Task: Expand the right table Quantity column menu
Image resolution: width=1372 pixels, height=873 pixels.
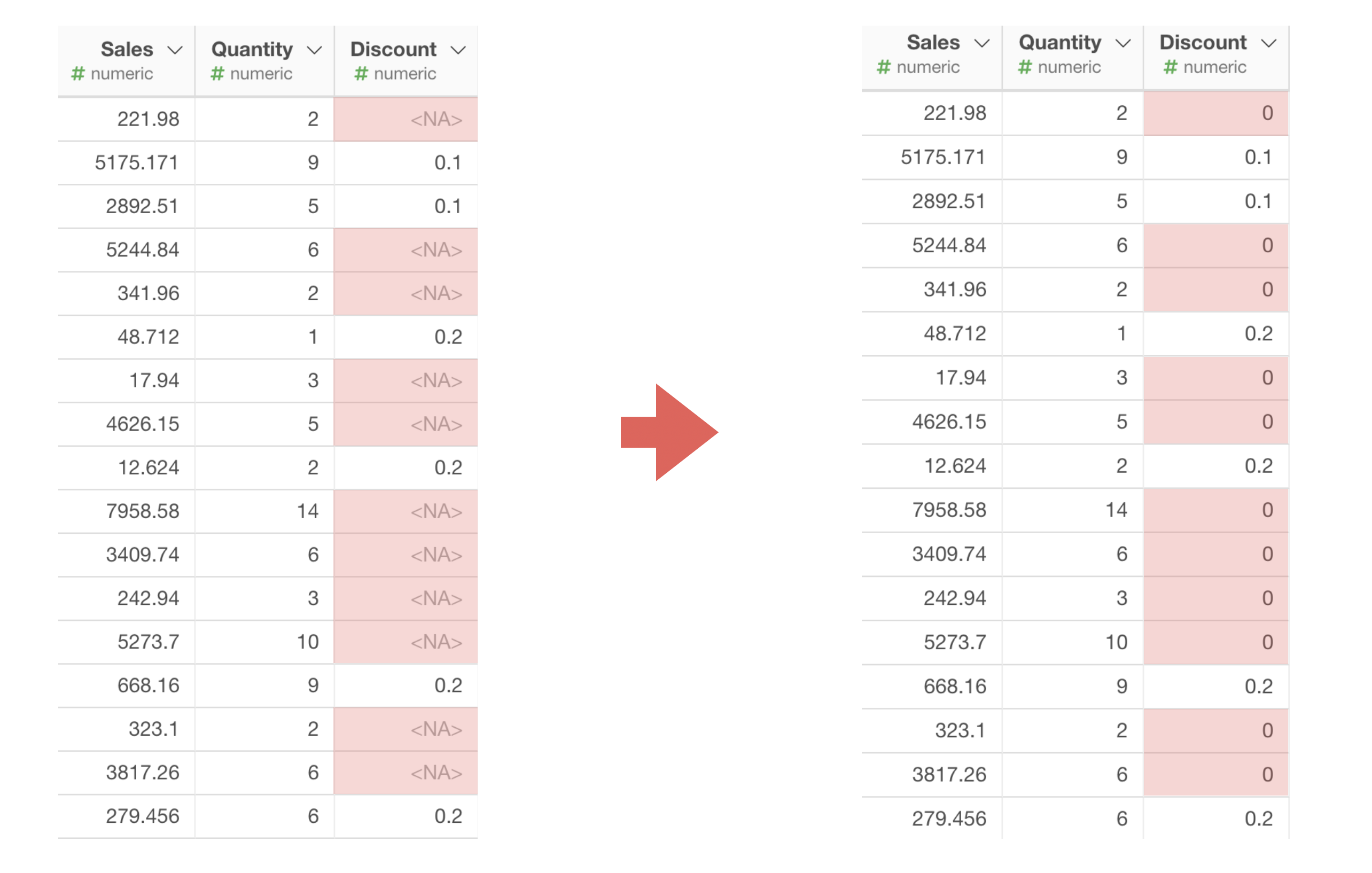Action: (1123, 43)
